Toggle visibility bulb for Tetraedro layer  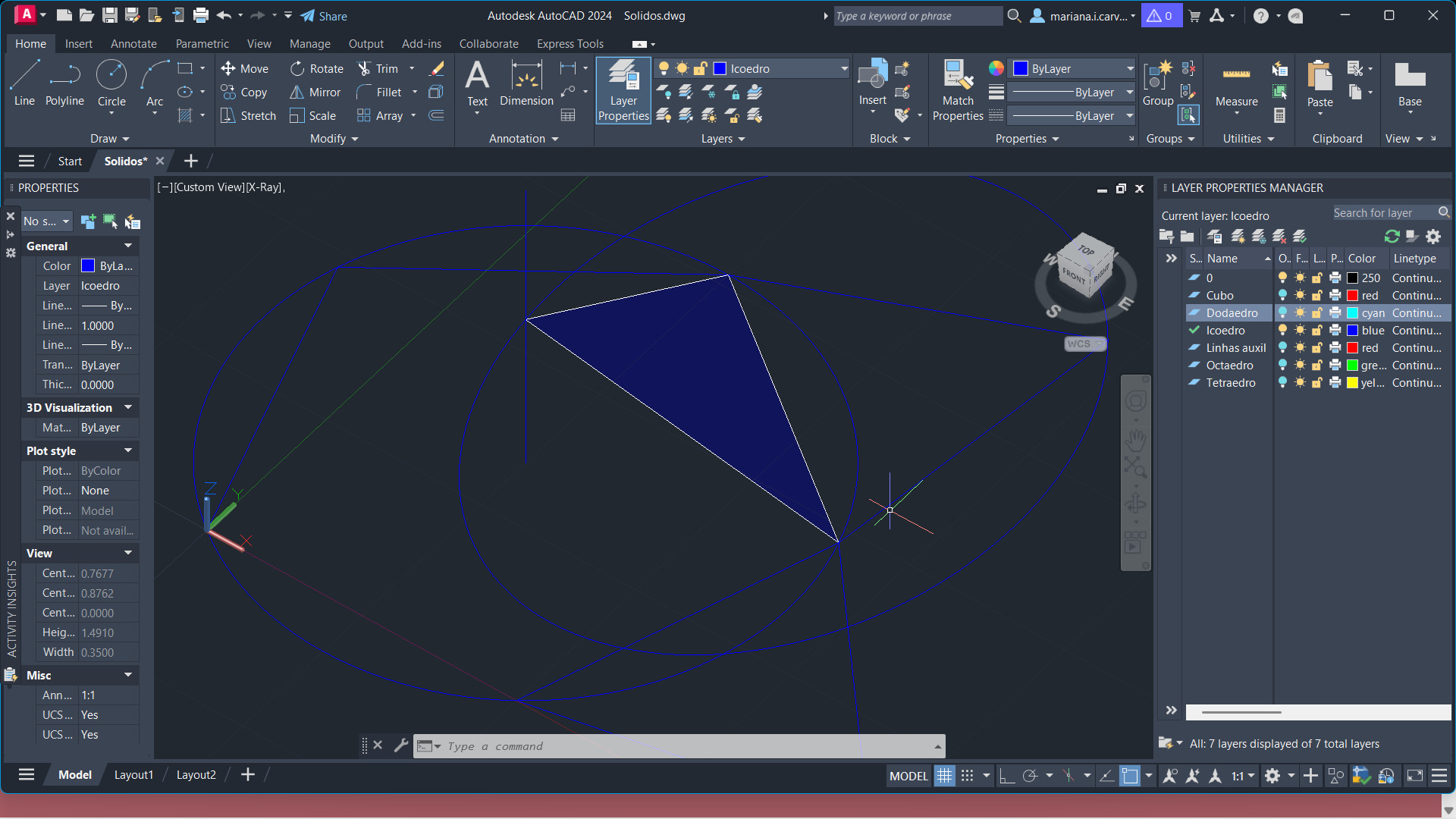(1282, 383)
